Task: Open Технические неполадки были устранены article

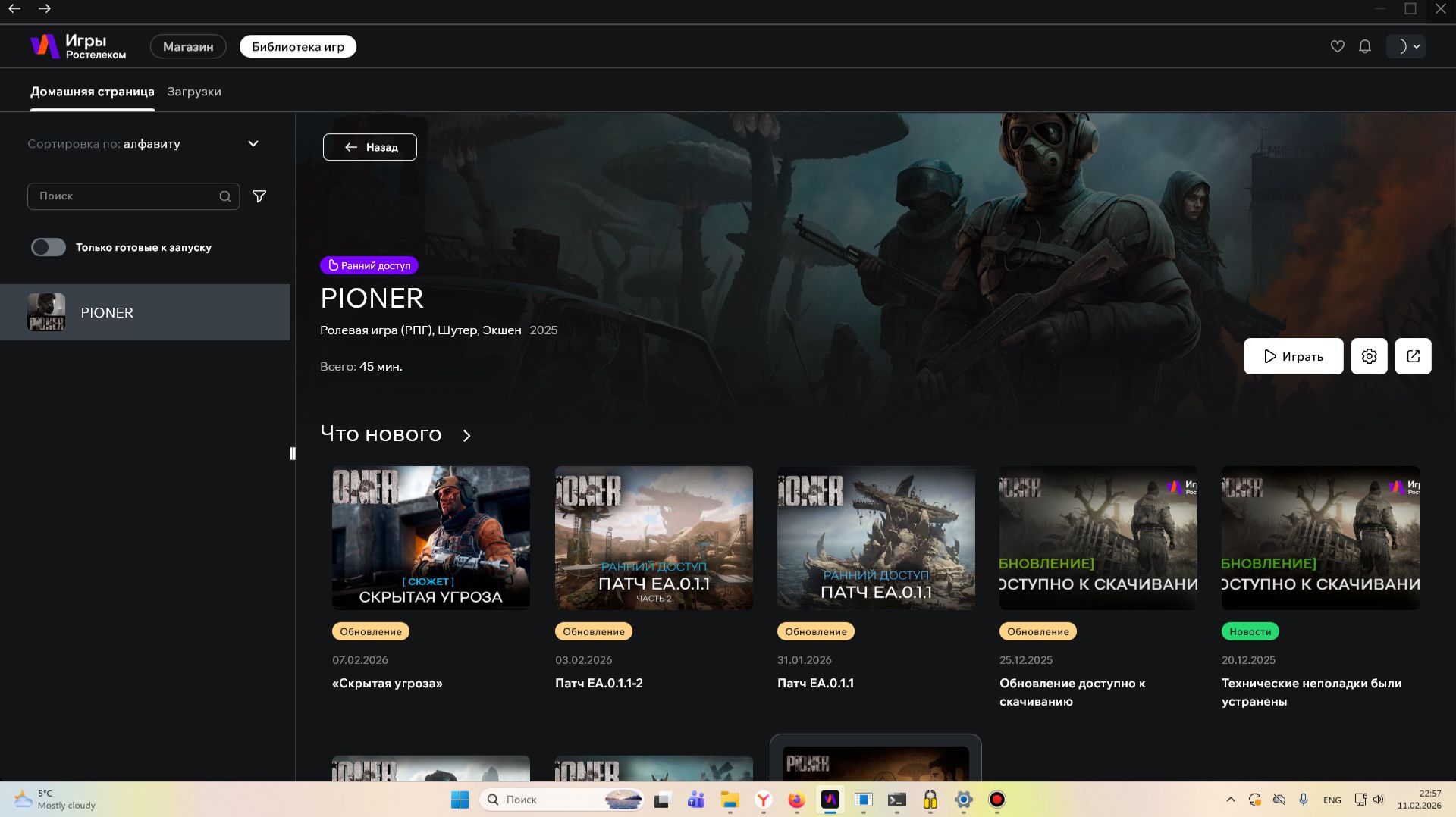Action: click(x=1311, y=693)
